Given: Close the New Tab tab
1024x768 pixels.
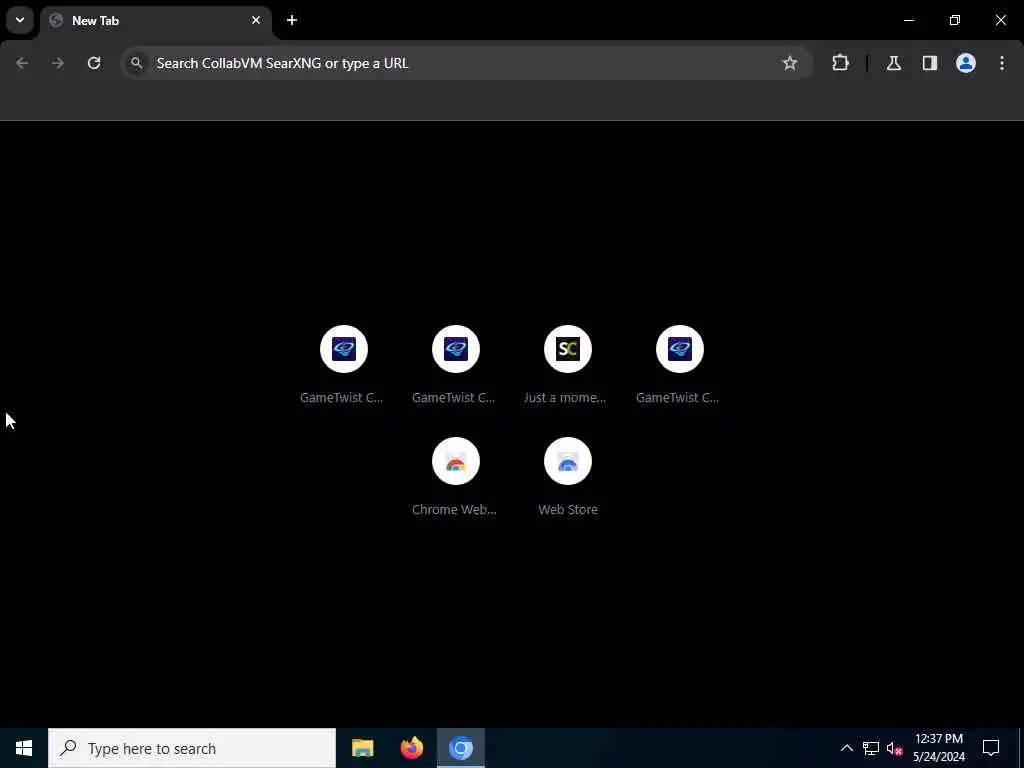Looking at the screenshot, I should 256,20.
